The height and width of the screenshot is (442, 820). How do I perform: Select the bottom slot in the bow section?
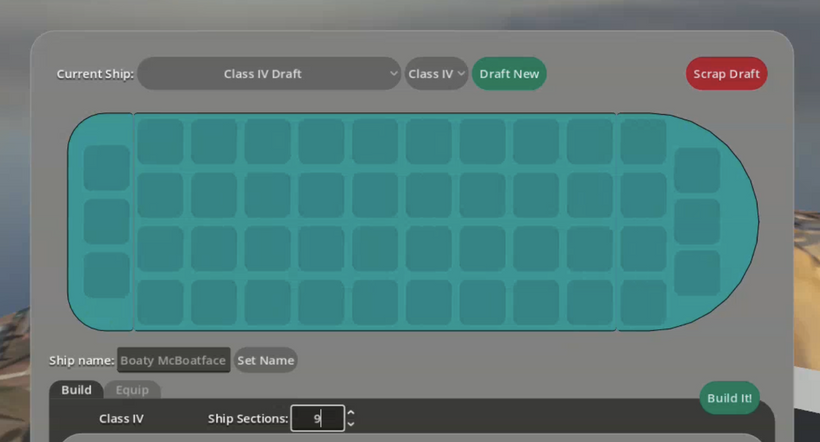click(x=697, y=273)
